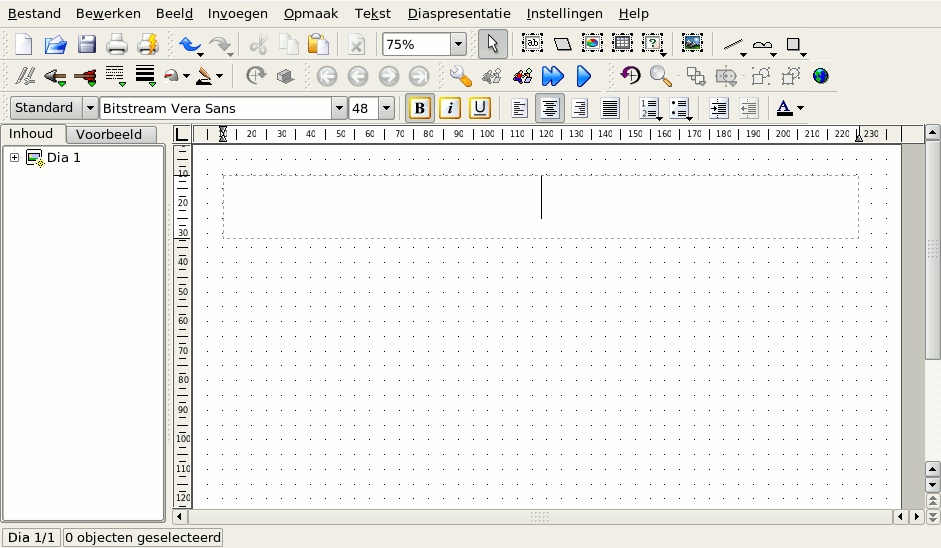
Task: Toggle bold text formatting
Action: coord(420,108)
